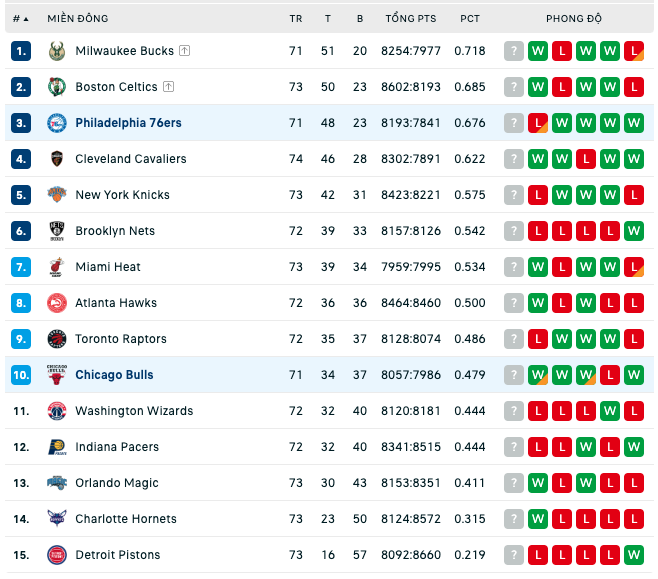Click the gray question-mark badge for Miami Heat

[514, 267]
